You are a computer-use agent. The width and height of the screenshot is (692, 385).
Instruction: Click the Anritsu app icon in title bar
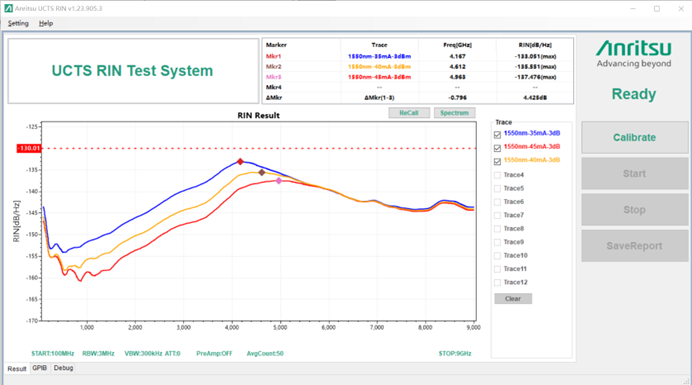click(8, 8)
